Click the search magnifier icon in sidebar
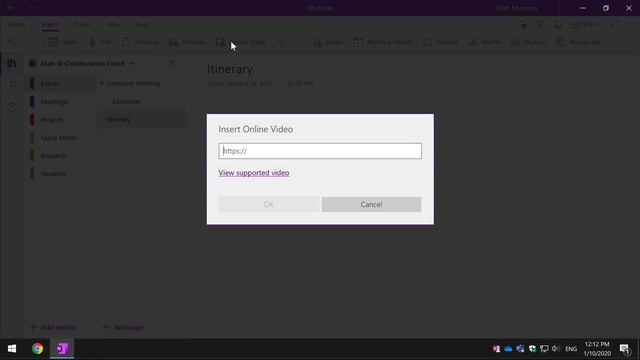The width and height of the screenshot is (640, 360). point(12,85)
